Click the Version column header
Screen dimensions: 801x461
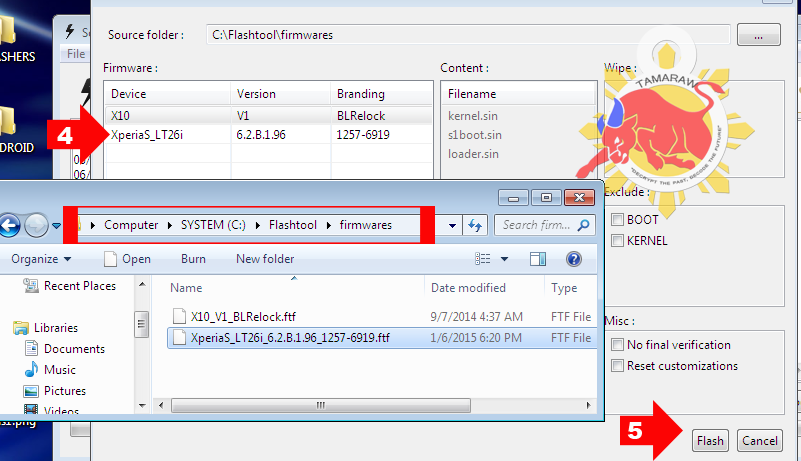[280, 94]
